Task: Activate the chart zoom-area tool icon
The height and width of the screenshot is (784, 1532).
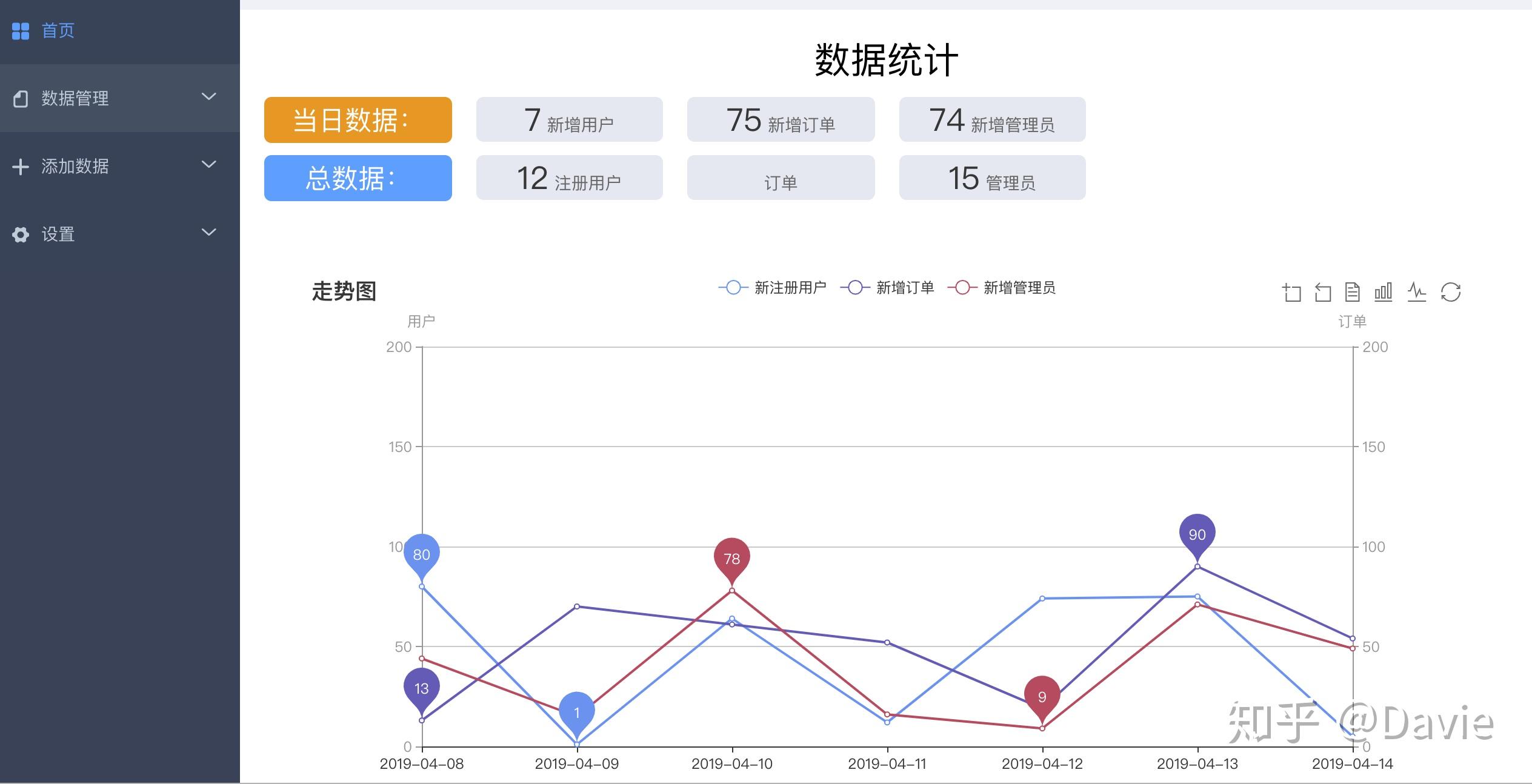Action: [1291, 293]
